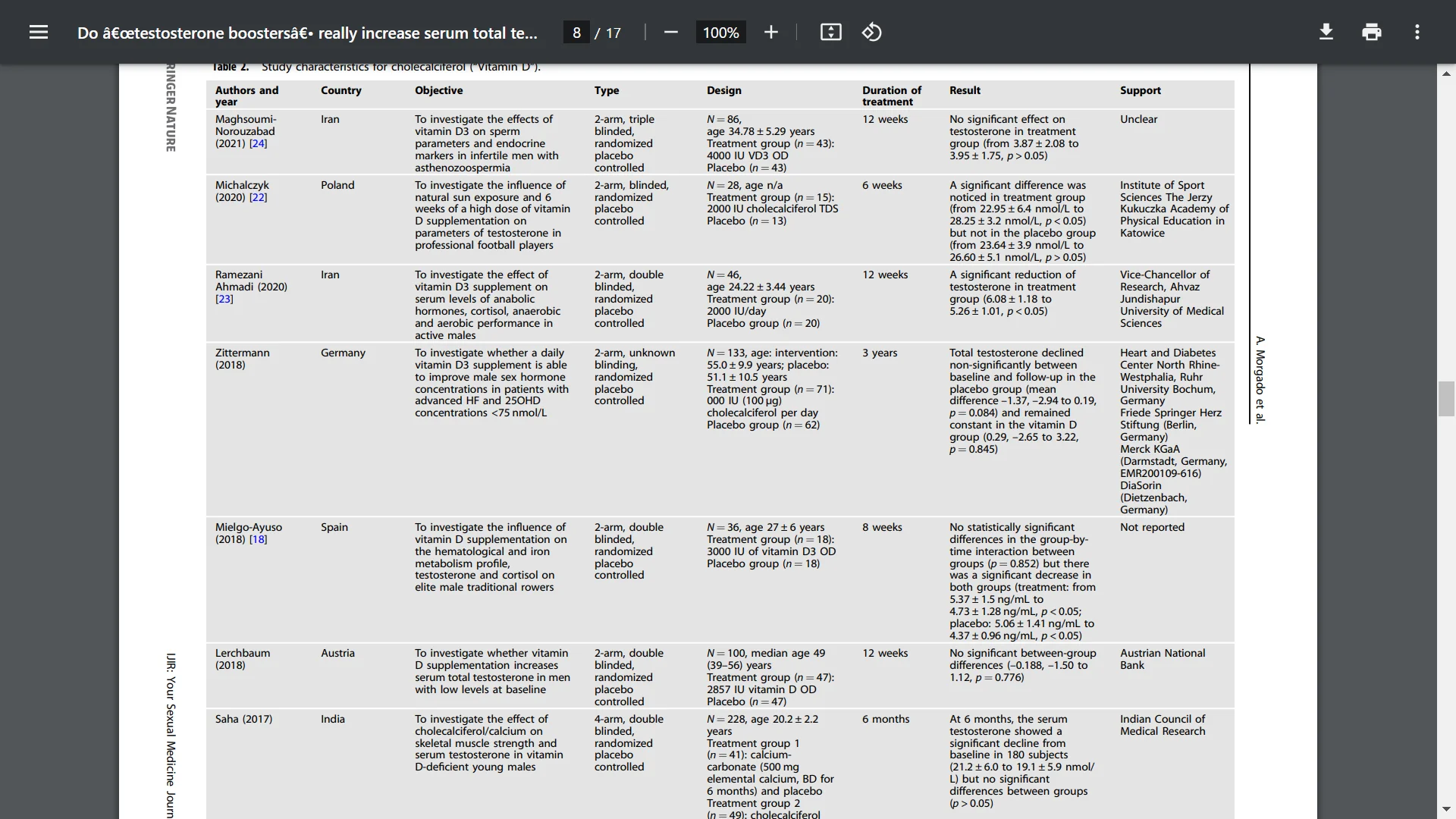
Task: Click the 'Saha (2017)' author cell
Action: 243,719
